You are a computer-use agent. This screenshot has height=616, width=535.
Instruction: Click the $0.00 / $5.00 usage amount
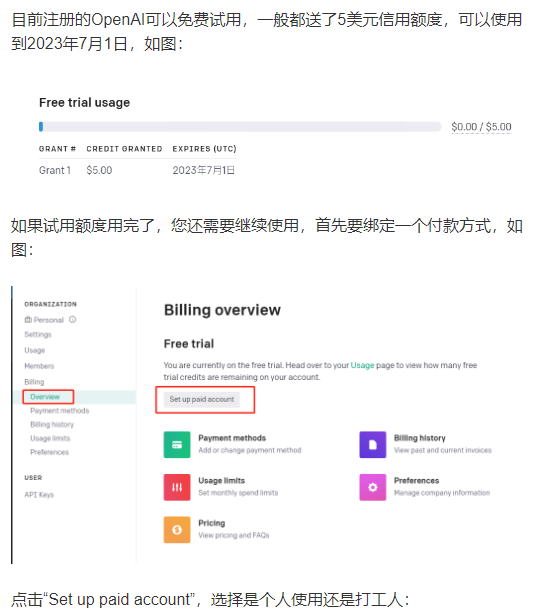click(x=481, y=127)
